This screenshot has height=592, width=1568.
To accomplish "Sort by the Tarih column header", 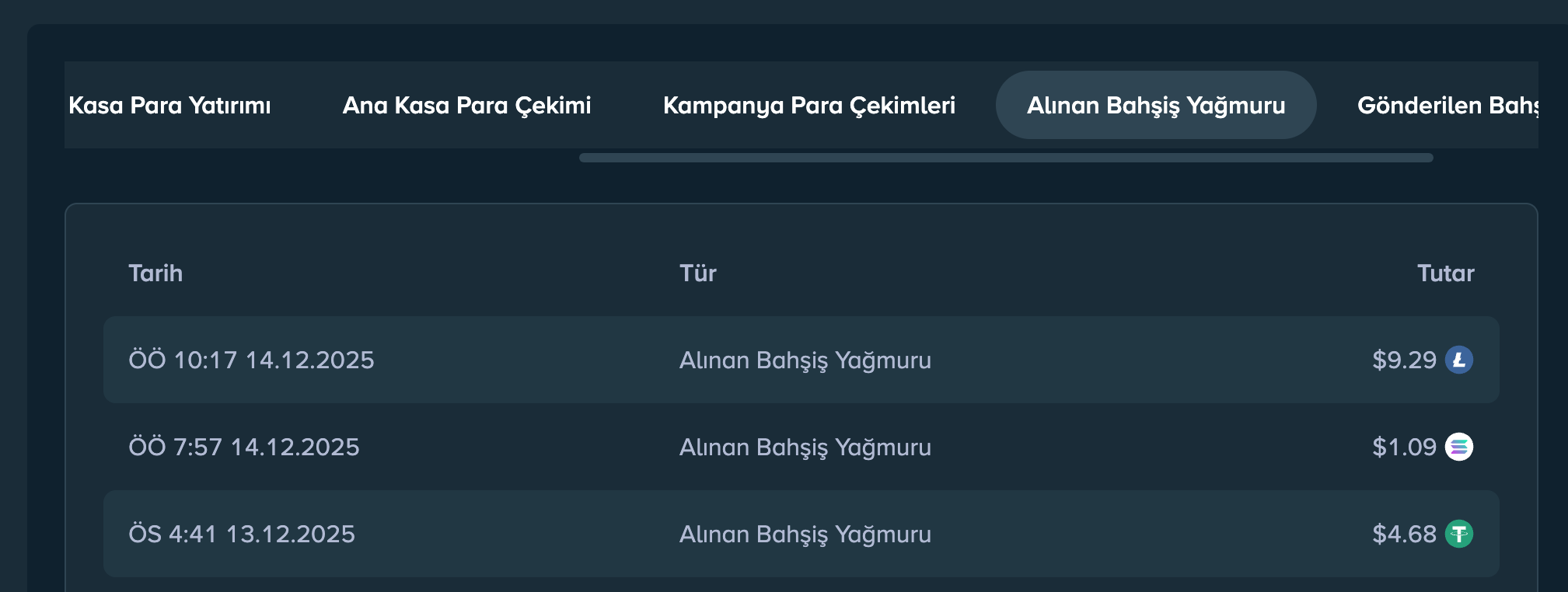I will 155,273.
